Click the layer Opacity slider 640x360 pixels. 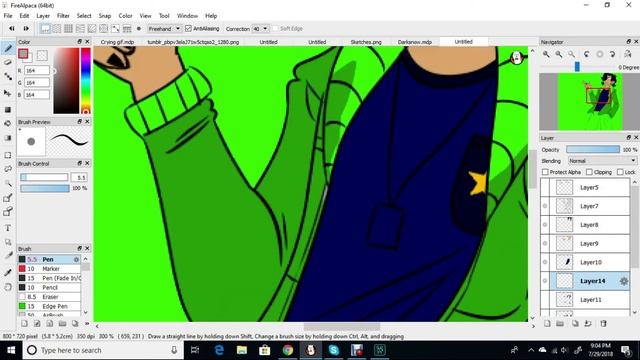(593, 150)
